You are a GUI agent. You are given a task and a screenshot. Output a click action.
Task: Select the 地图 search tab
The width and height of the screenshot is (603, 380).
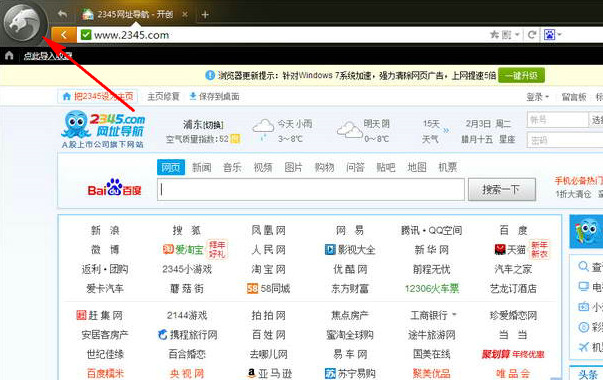click(417, 167)
